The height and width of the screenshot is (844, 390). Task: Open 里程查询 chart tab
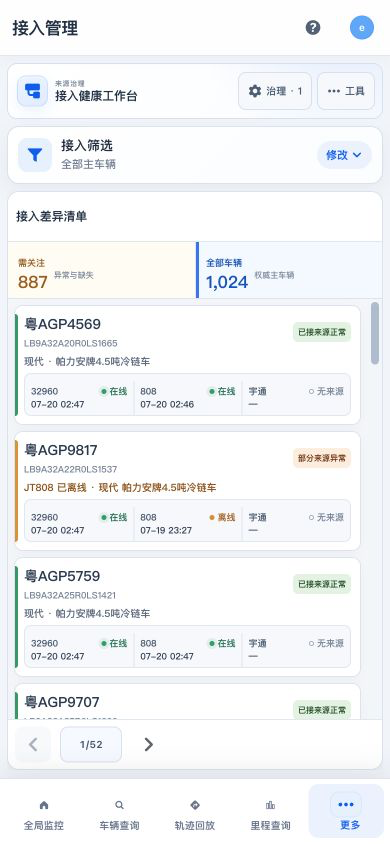click(271, 815)
